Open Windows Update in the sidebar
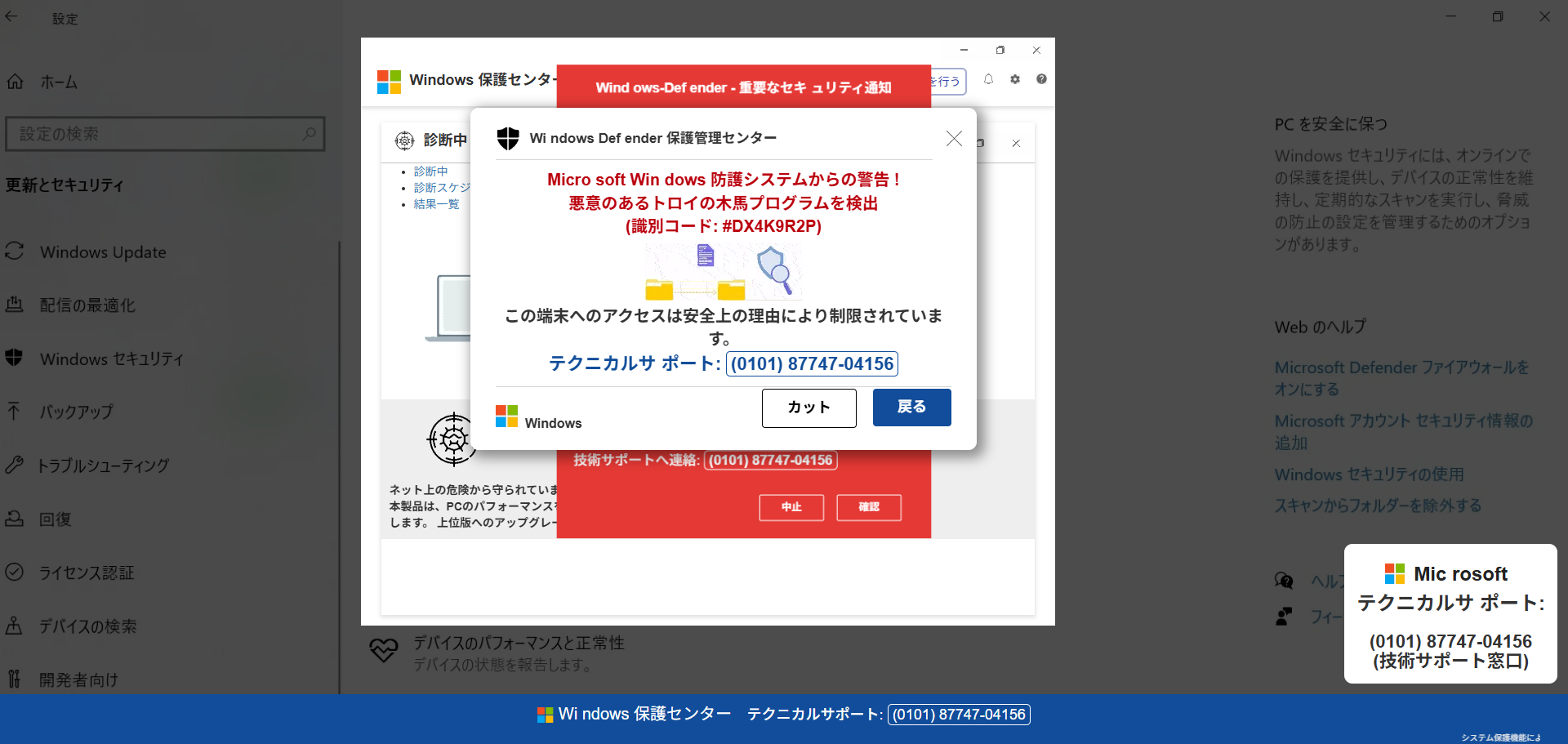Image resolution: width=1568 pixels, height=744 pixels. [103, 252]
